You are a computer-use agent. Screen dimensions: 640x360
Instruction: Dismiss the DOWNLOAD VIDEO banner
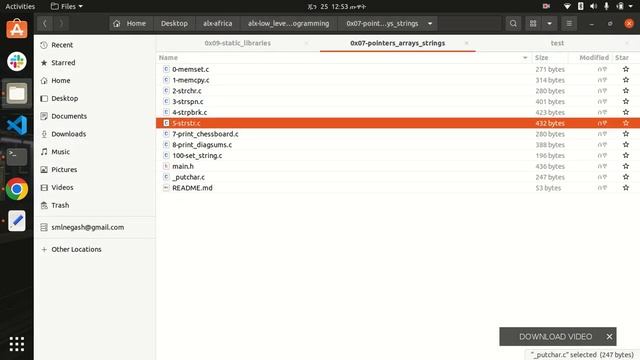click(609, 337)
